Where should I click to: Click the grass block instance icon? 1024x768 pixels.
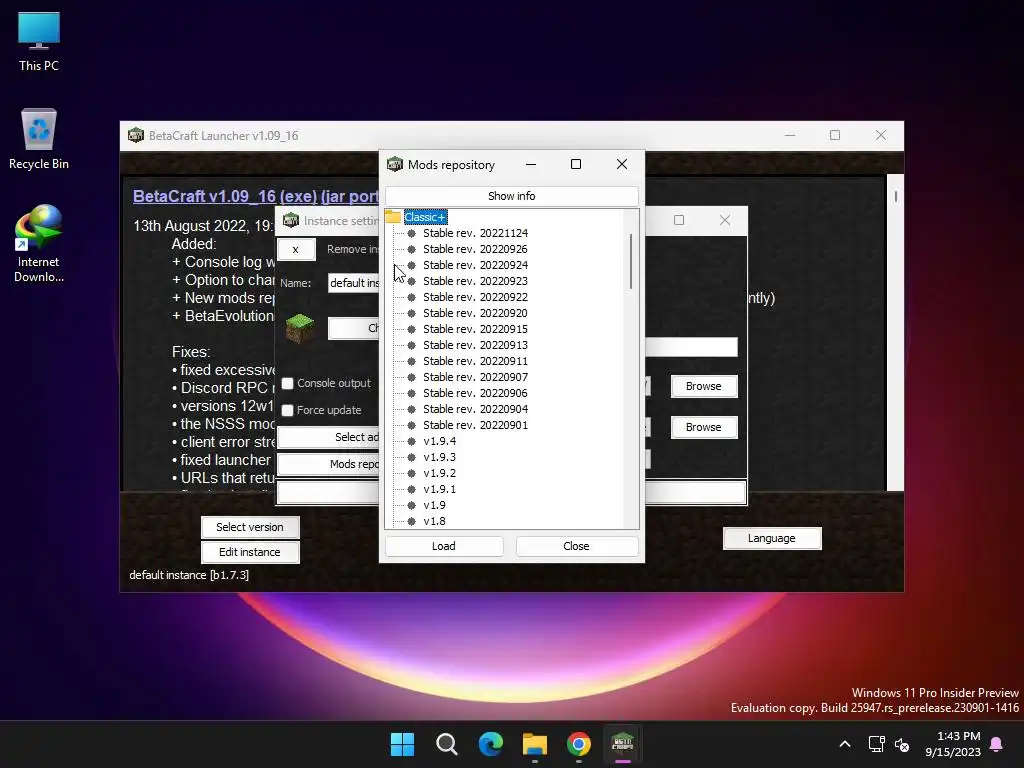pos(300,328)
